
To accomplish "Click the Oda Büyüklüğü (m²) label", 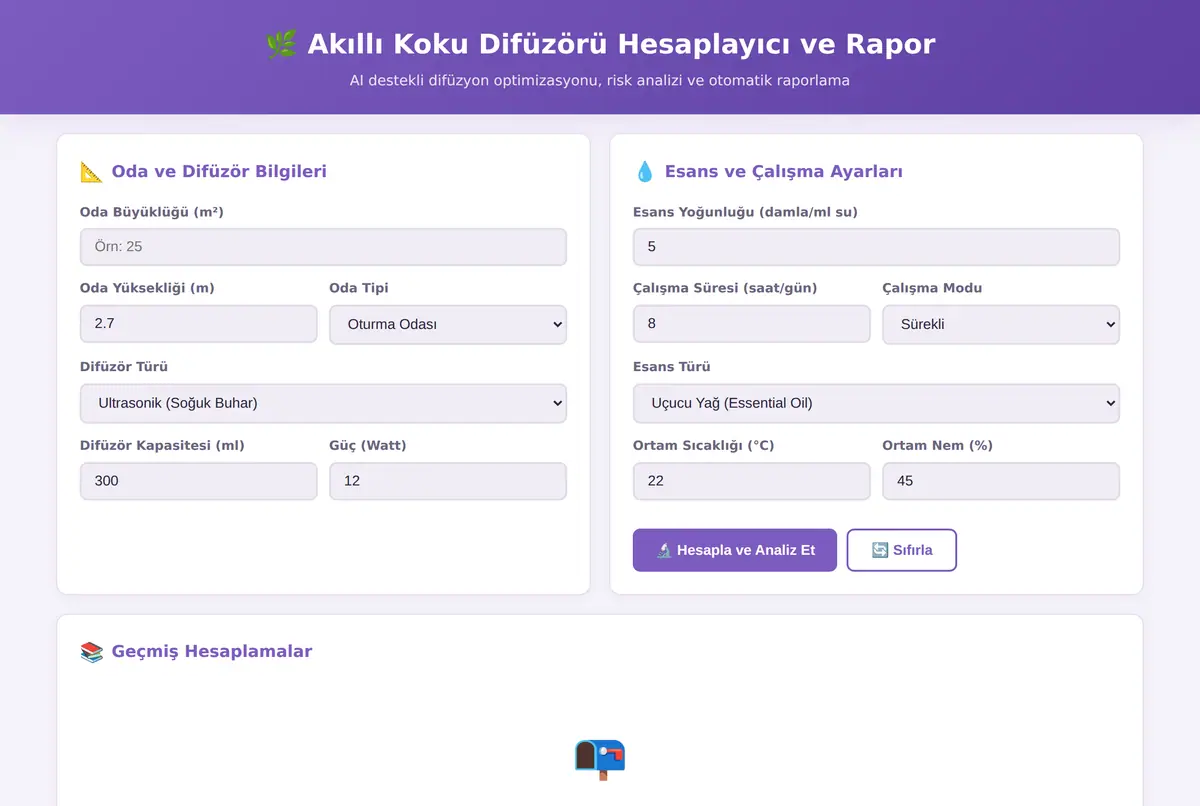I will point(152,212).
